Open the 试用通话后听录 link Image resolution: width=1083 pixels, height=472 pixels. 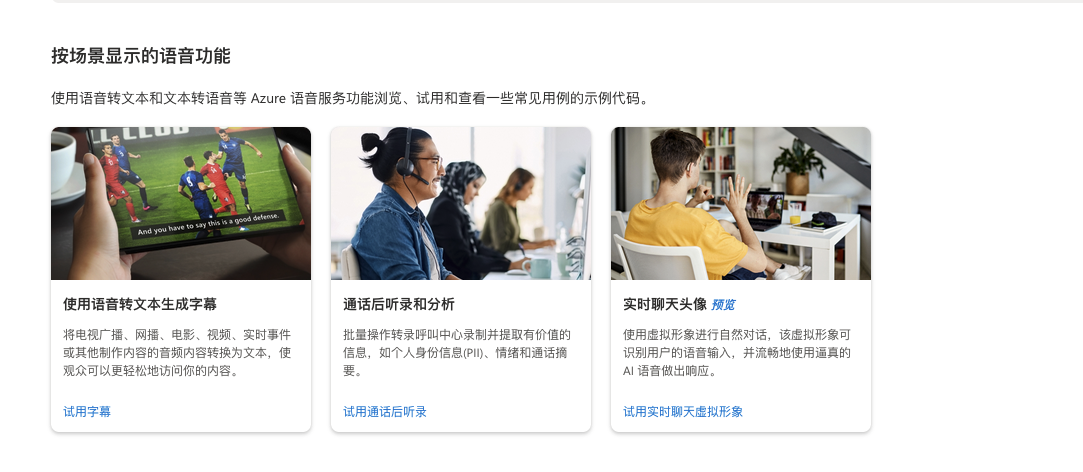[385, 412]
